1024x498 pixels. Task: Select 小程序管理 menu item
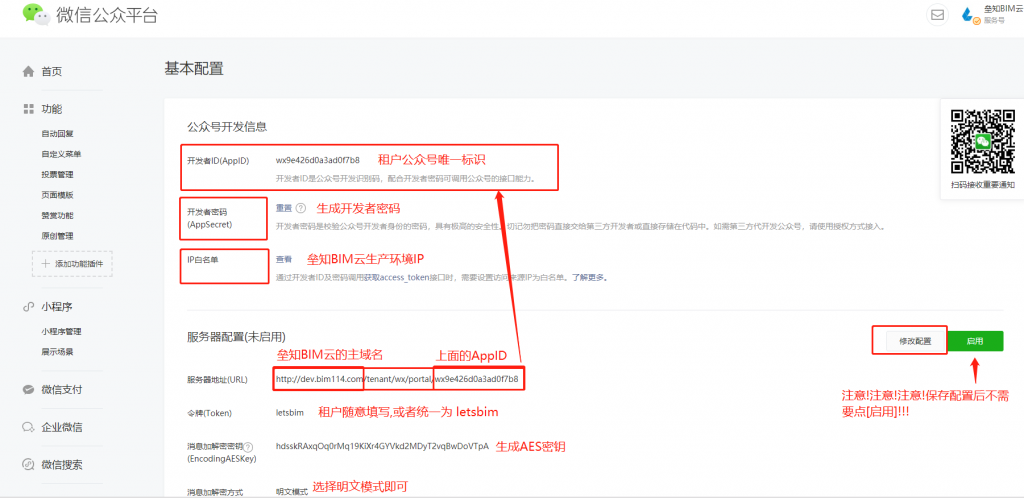[x=61, y=332]
